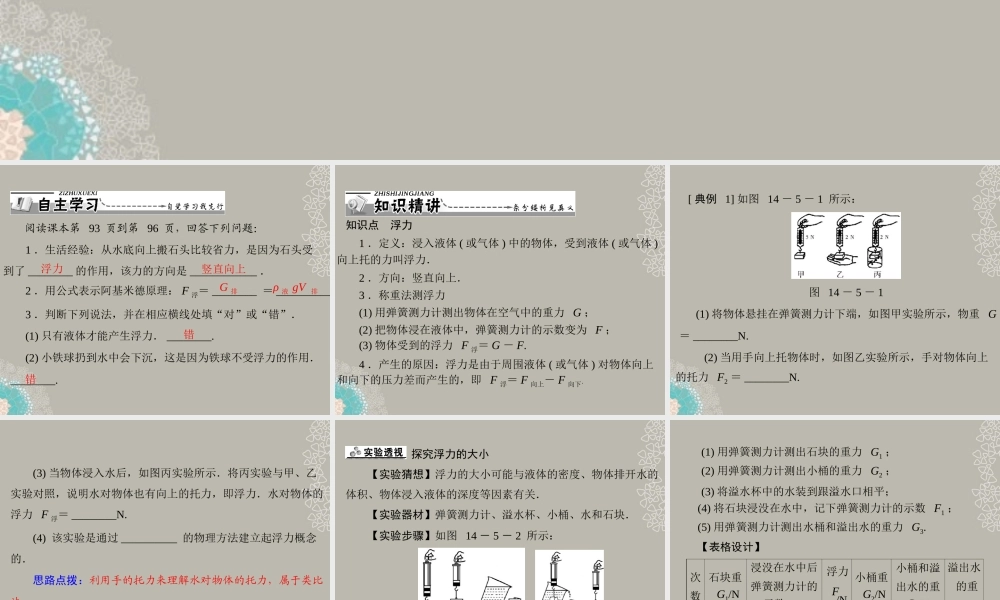The height and width of the screenshot is (600, 1000).
Task: Click the 自主学习 banner title
Action: [68, 205]
